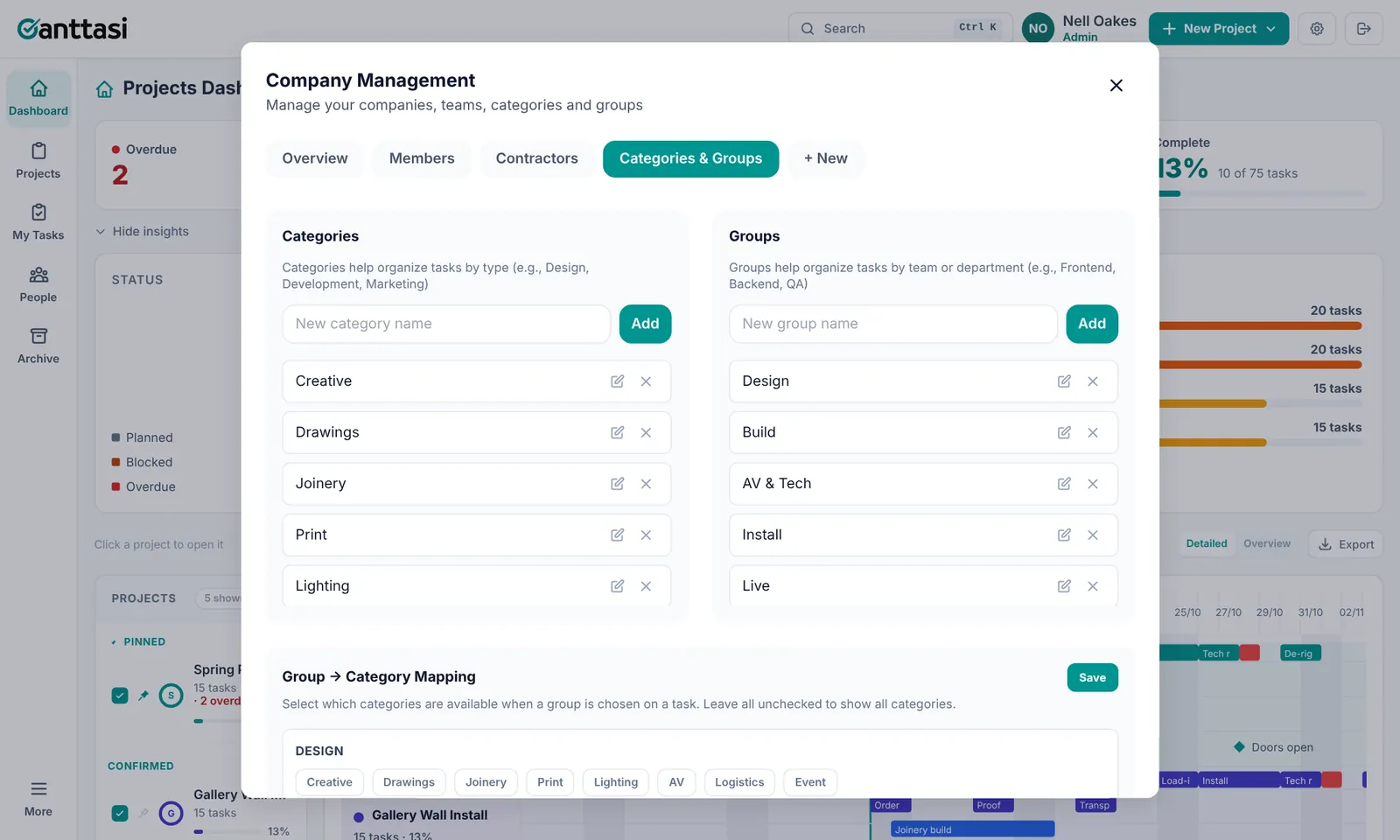Save the group category mapping
The height and width of the screenshot is (840, 1400).
[x=1092, y=677]
